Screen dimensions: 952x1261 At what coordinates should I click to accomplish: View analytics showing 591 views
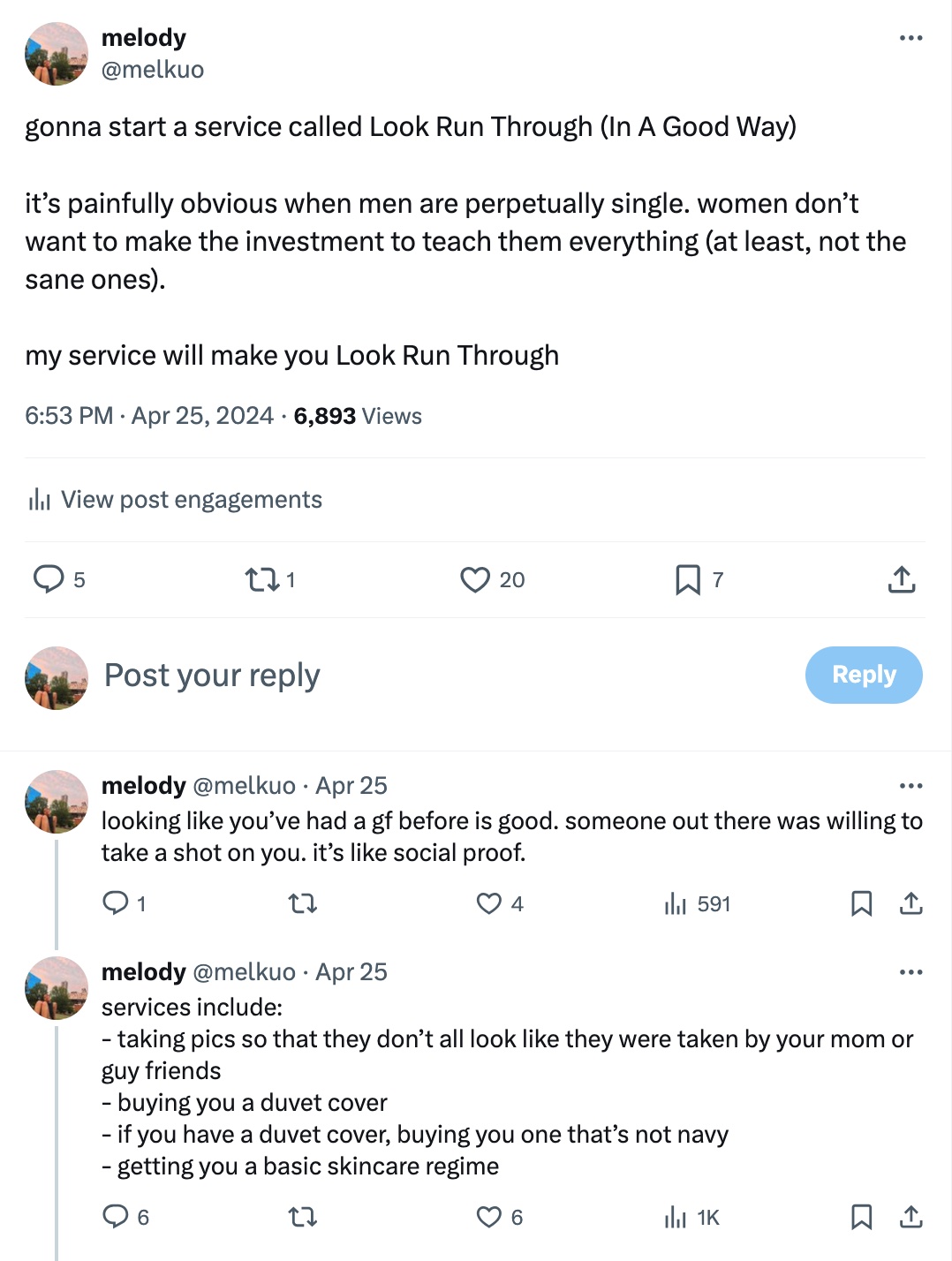[697, 903]
